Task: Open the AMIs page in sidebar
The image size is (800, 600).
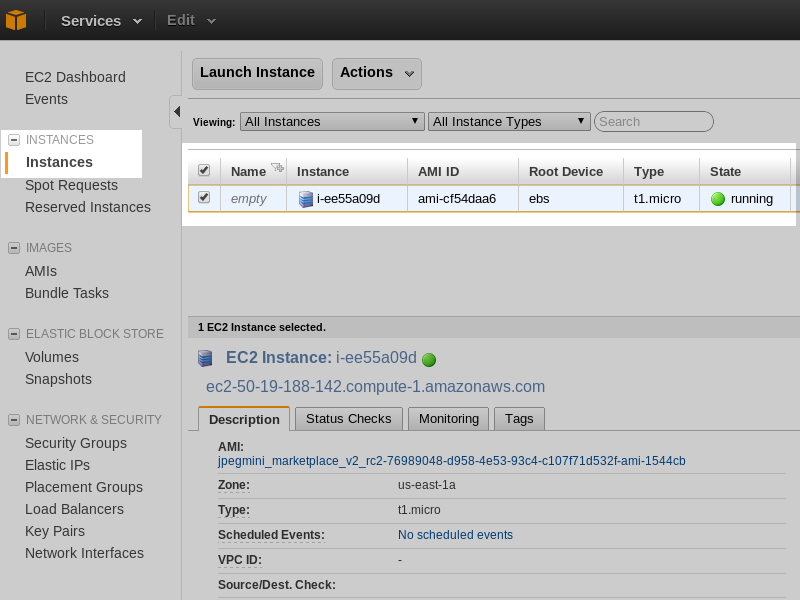Action: [x=41, y=271]
